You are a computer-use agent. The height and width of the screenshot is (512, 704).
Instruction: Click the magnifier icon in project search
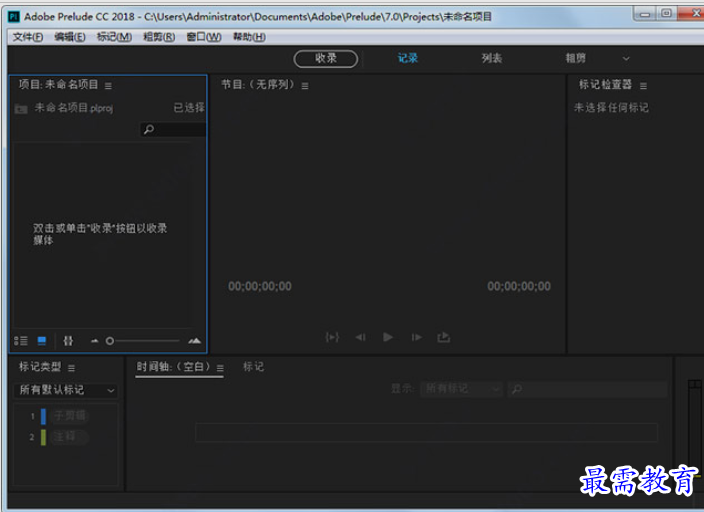coord(149,130)
